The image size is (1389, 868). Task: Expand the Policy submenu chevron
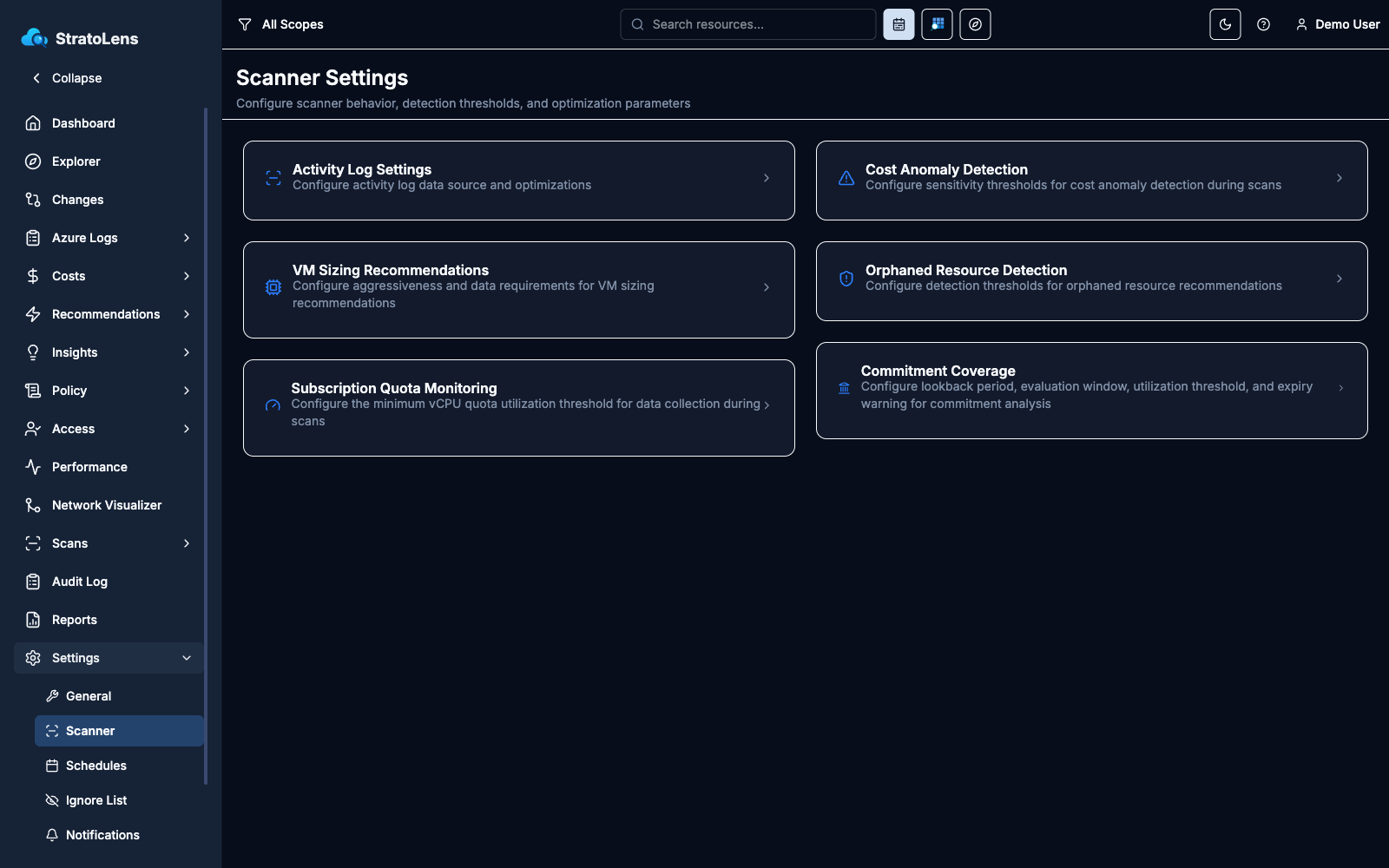click(187, 391)
